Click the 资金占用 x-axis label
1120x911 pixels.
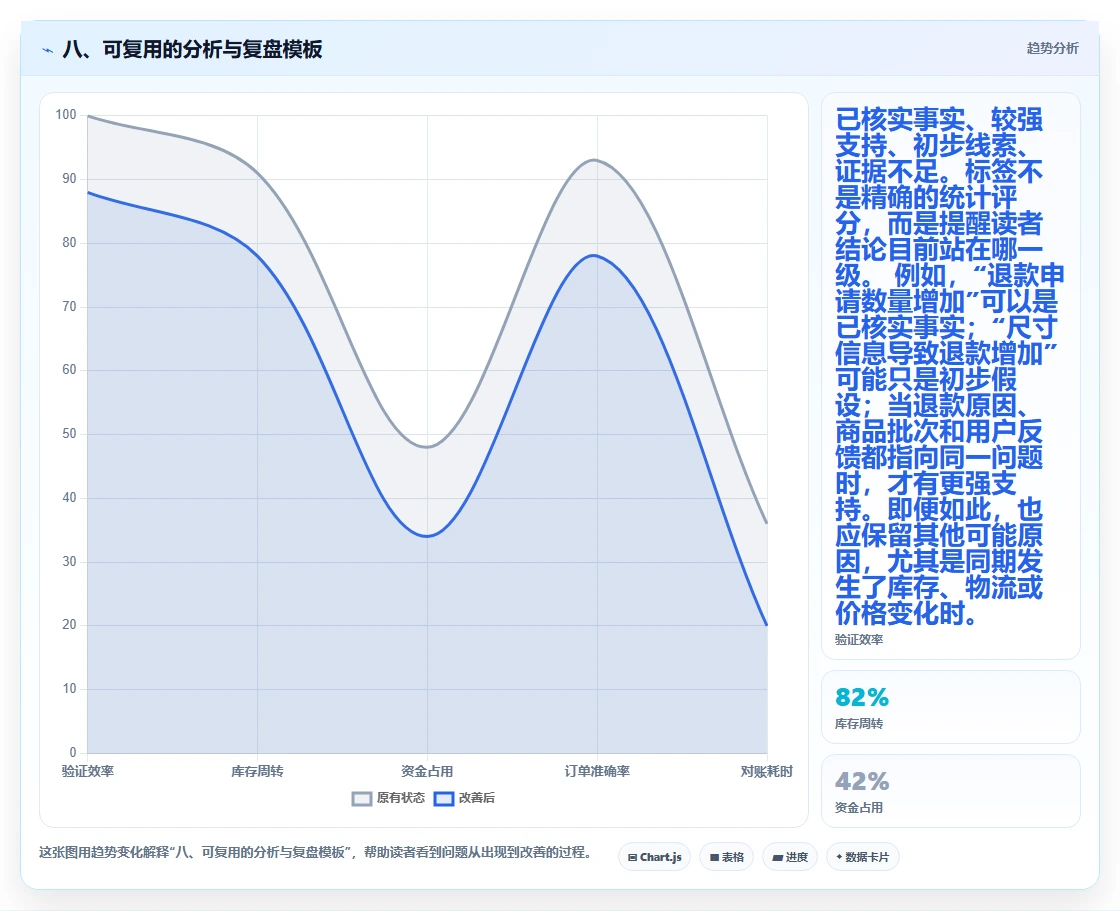pos(427,771)
